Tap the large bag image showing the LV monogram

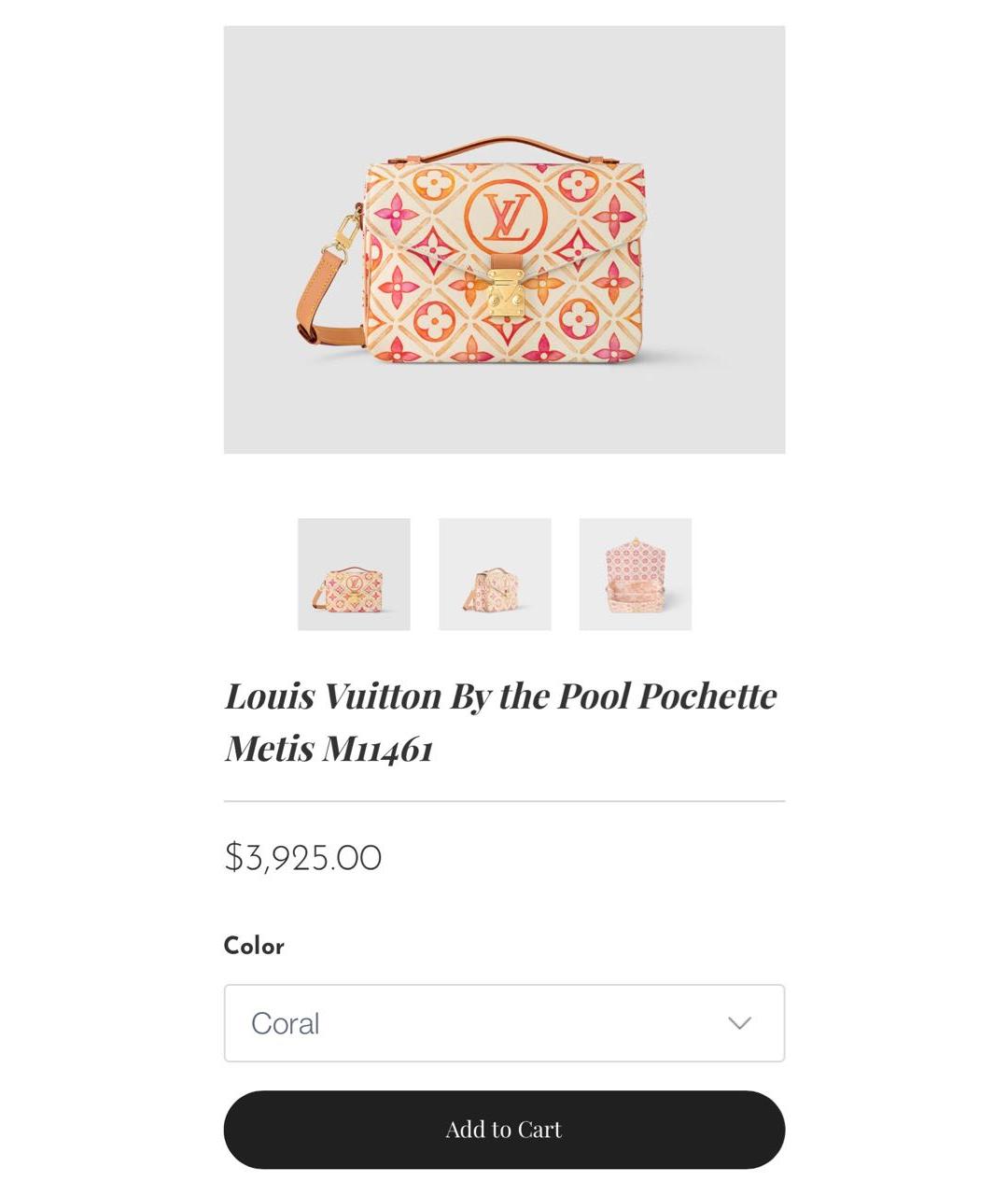pos(503,240)
